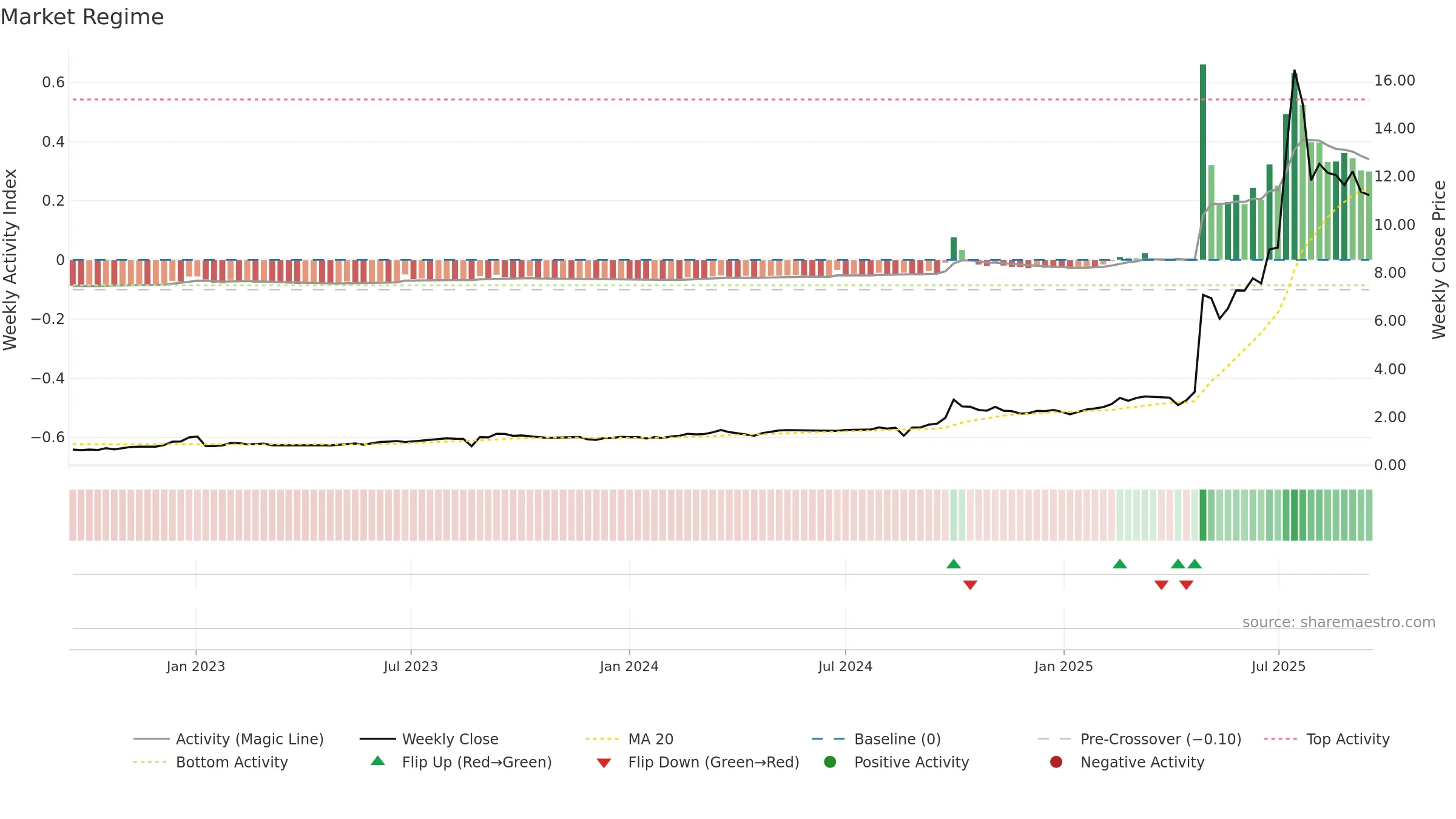Click the 14.00 price axis tick label
This screenshot has width=1456, height=819.
pyautogui.click(x=1395, y=129)
